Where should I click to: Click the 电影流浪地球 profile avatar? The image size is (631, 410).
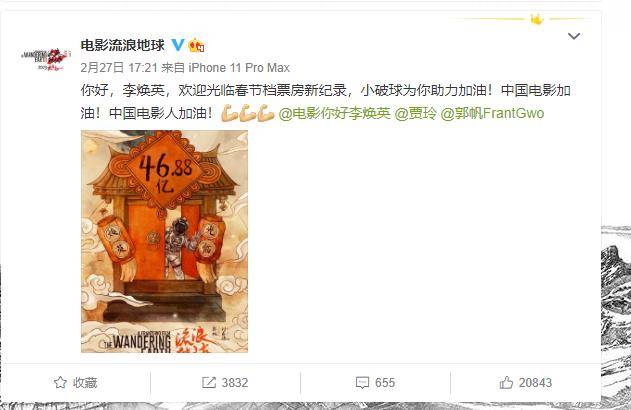[45, 59]
